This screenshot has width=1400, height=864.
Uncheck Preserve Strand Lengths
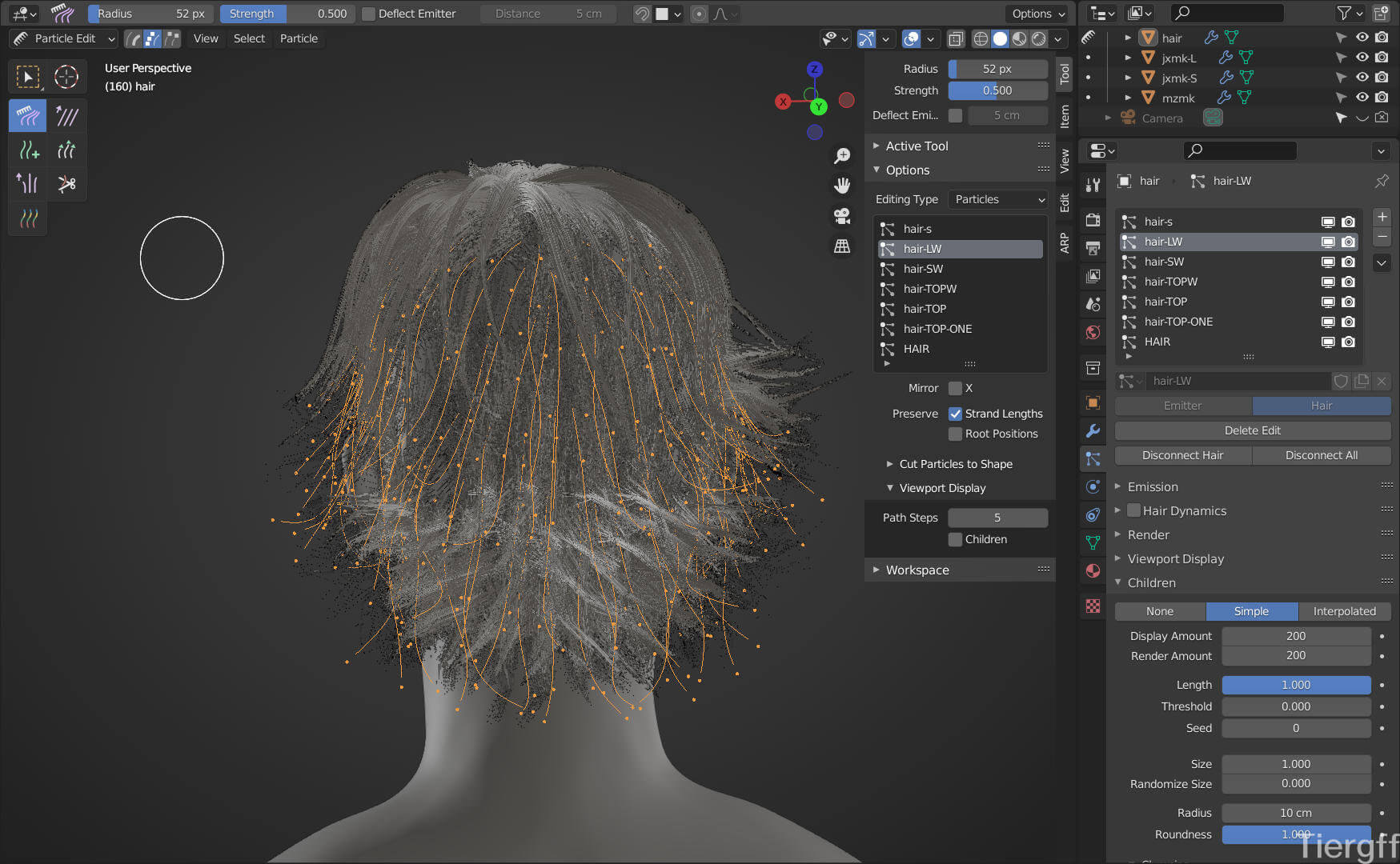coord(955,414)
